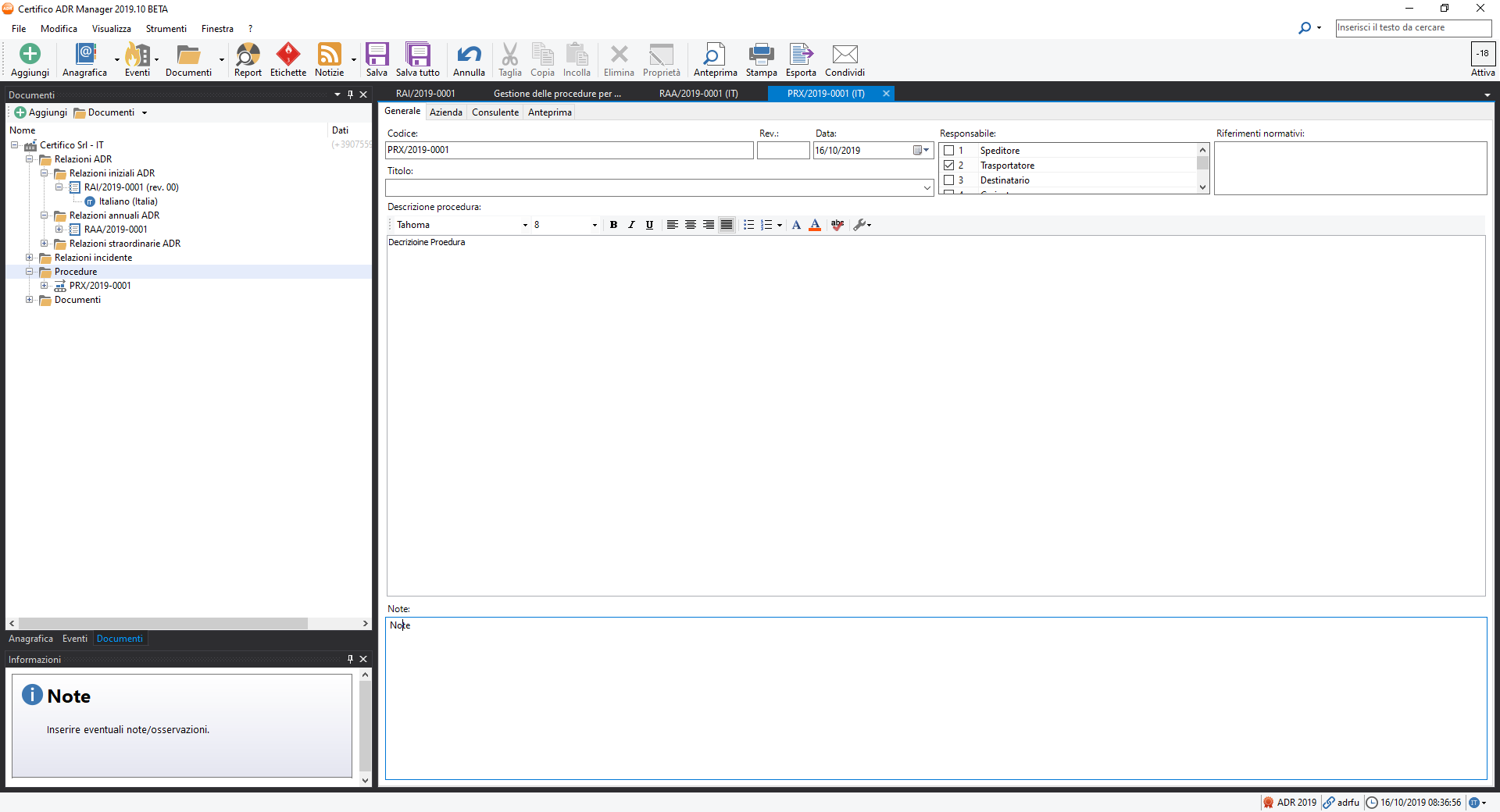Image resolution: width=1500 pixels, height=812 pixels.
Task: Enable the Destinatario checkbox
Action: tap(948, 180)
